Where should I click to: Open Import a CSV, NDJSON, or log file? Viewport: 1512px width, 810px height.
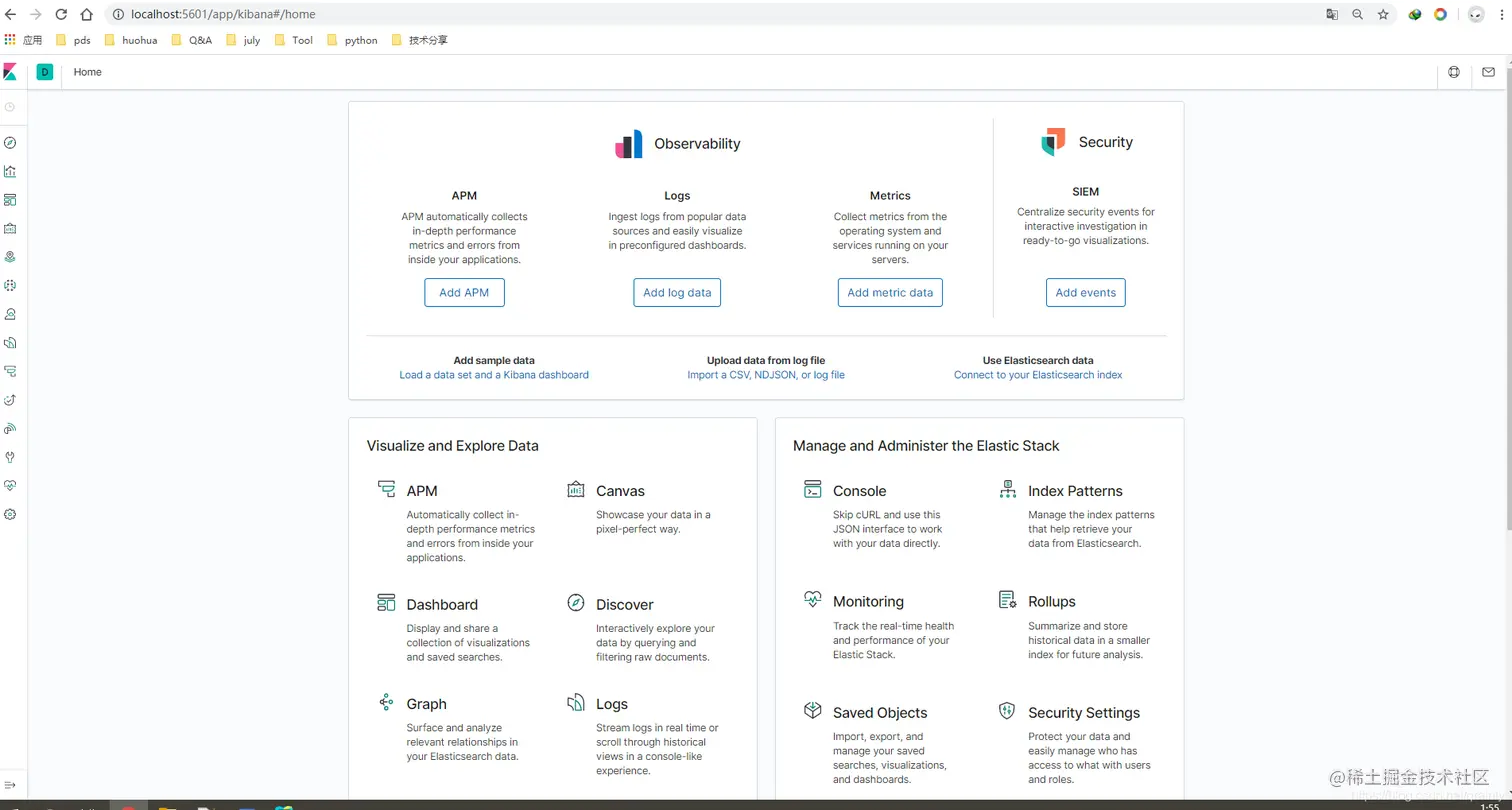coord(766,375)
